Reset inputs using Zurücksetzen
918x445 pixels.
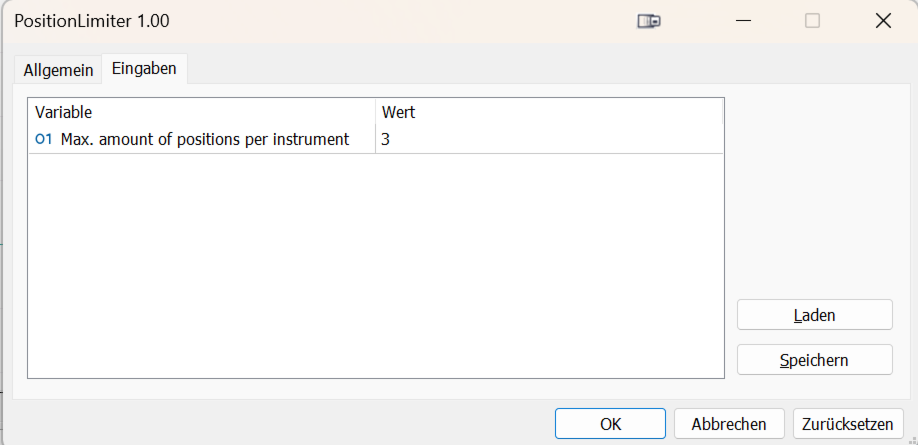coord(849,424)
